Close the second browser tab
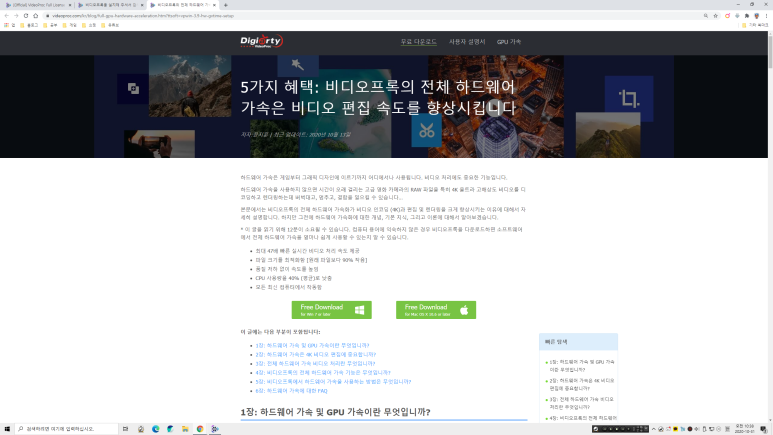 pos(142,5)
